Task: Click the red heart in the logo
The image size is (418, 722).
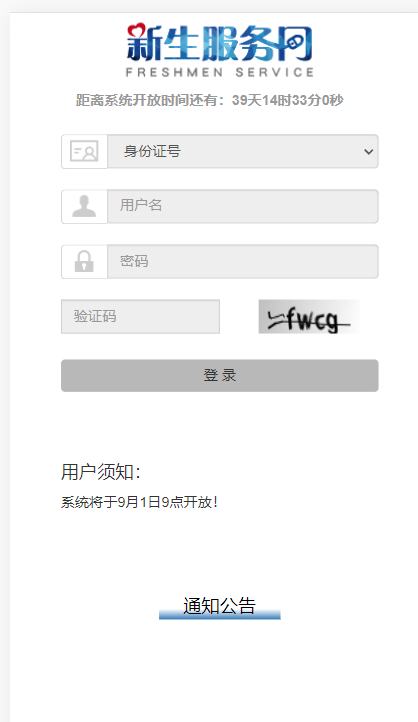Action: 136,31
